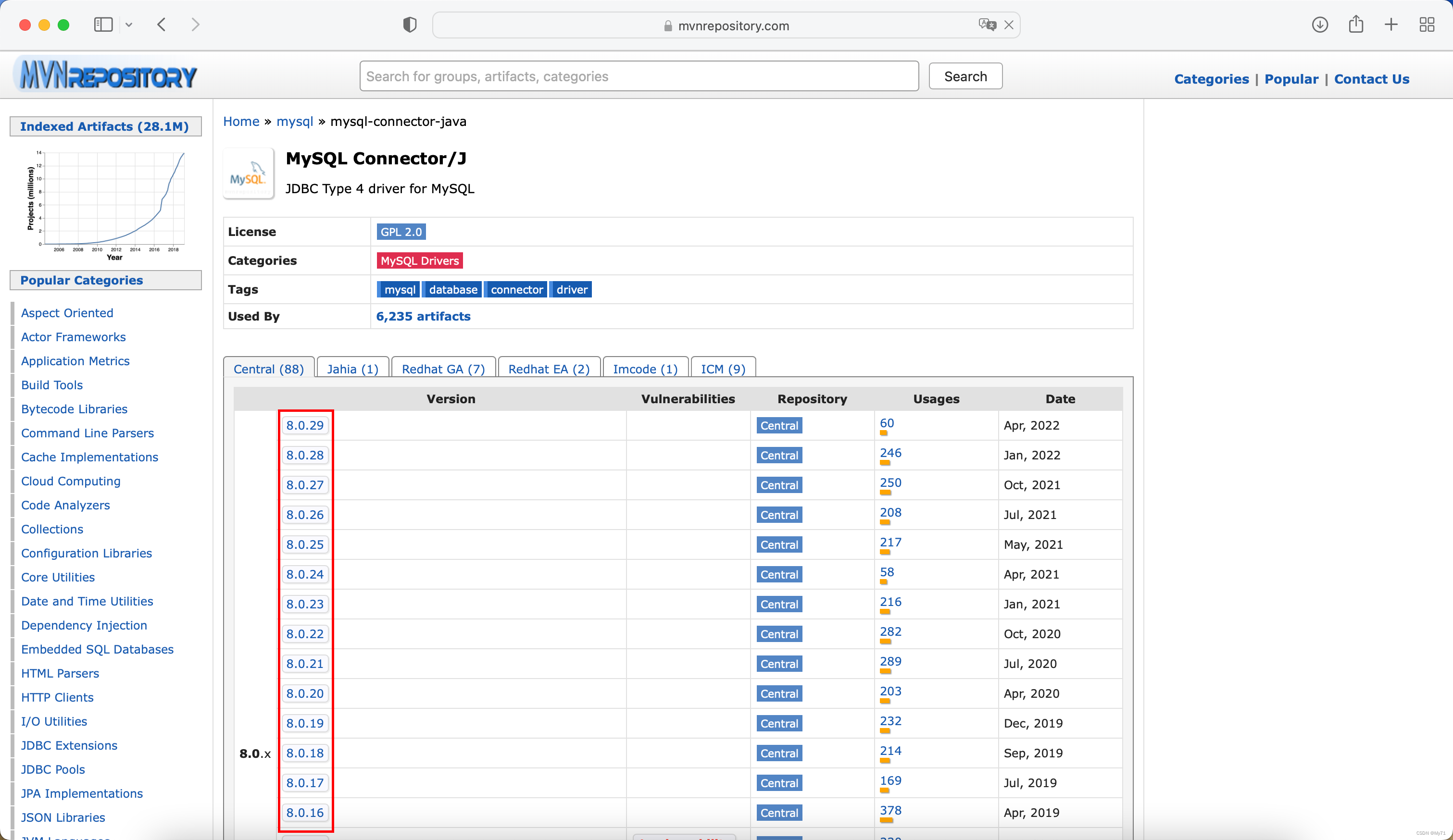The width and height of the screenshot is (1453, 840).
Task: Click the Safari sidebar toggle icon
Action: point(103,25)
